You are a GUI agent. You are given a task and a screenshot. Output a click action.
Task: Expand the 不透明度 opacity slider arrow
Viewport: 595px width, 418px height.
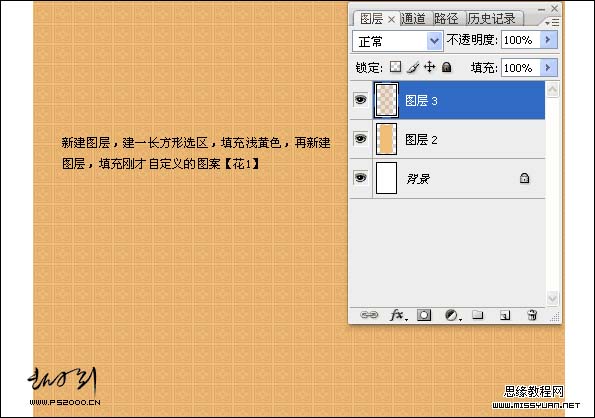(548, 39)
